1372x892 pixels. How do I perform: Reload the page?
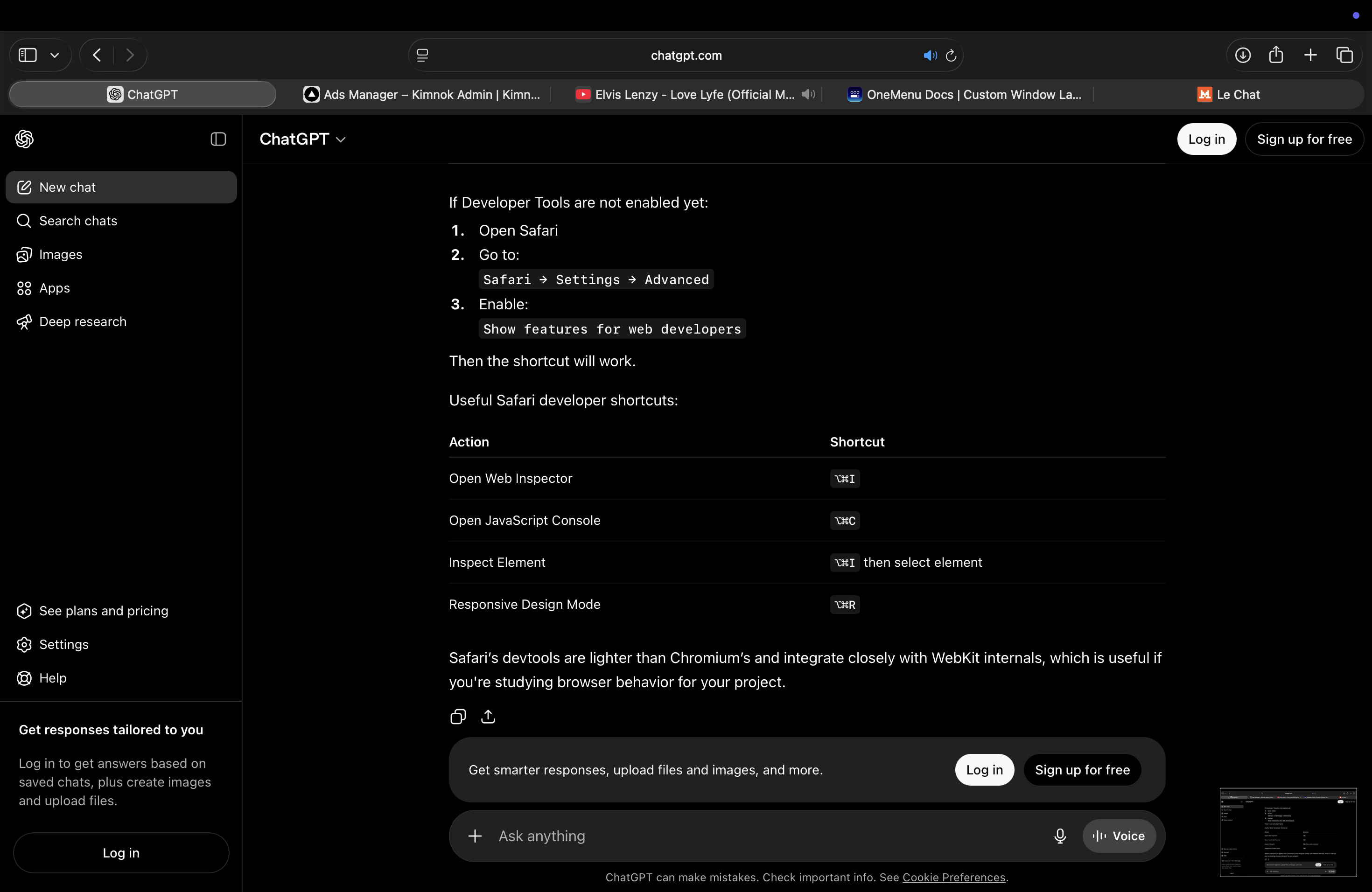pyautogui.click(x=951, y=56)
